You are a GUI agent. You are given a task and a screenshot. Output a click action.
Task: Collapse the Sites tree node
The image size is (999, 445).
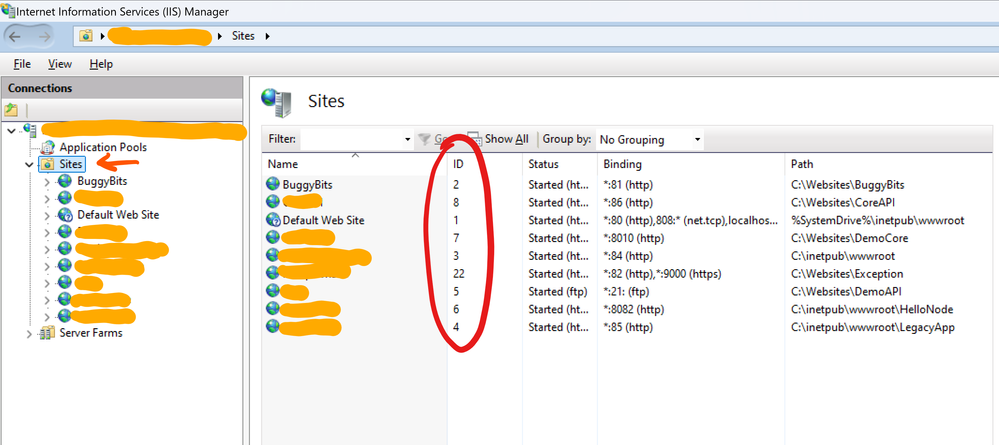(x=29, y=164)
